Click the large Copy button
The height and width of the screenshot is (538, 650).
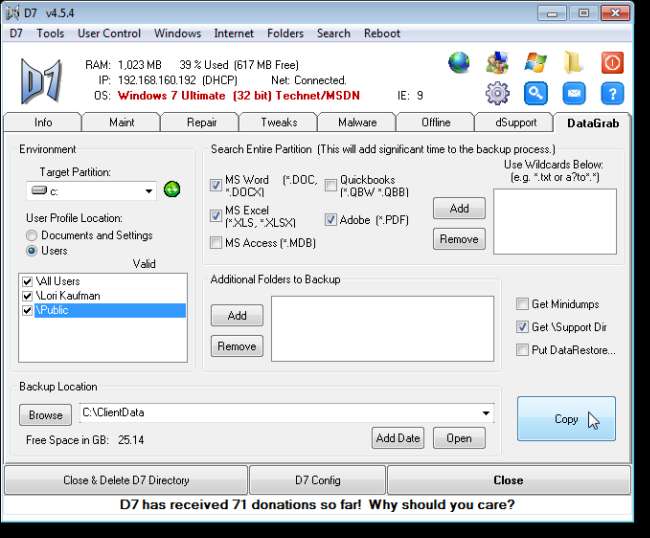click(x=566, y=419)
